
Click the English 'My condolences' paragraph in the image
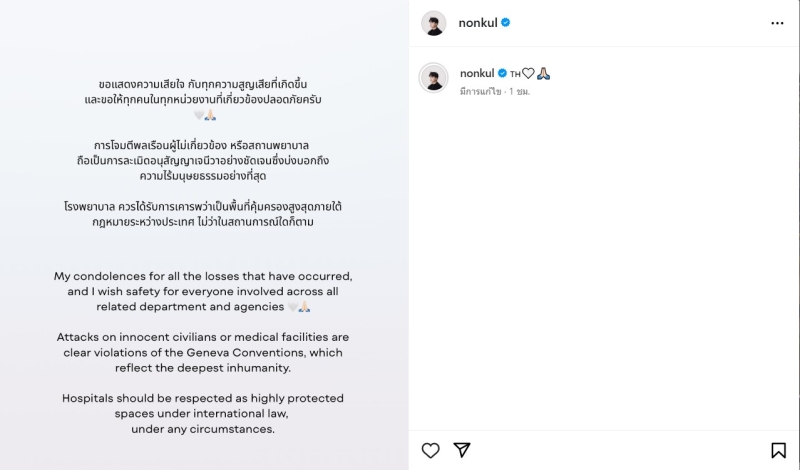point(202,291)
